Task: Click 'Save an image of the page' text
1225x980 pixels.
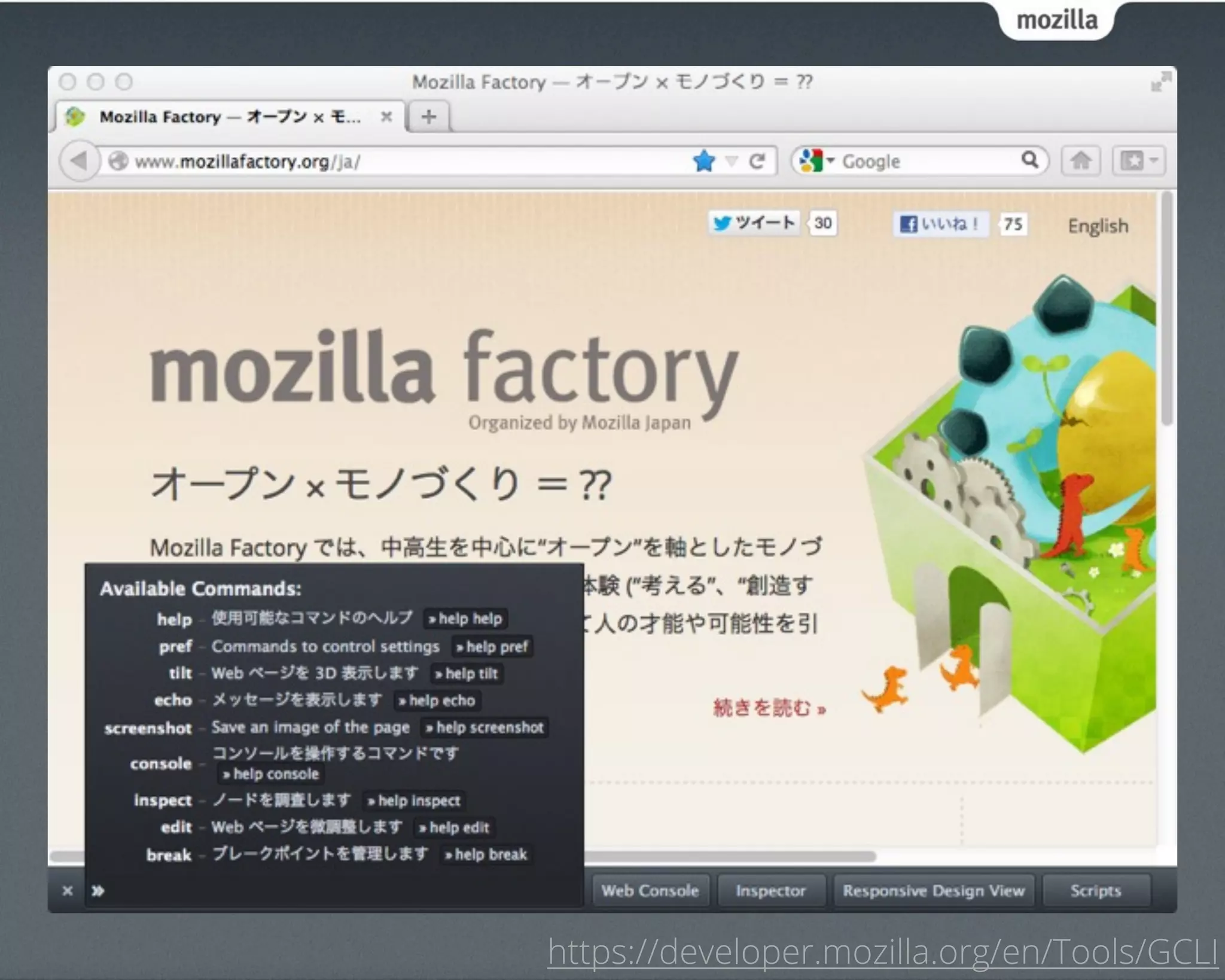Action: (x=310, y=728)
